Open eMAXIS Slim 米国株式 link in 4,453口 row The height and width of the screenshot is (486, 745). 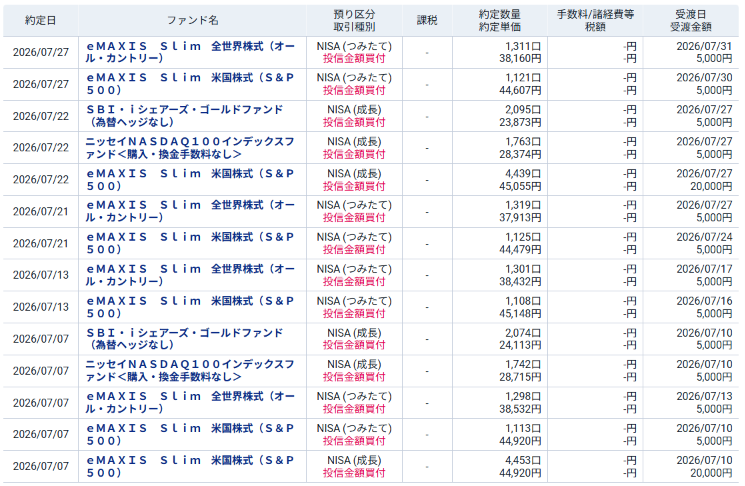pyautogui.click(x=190, y=467)
